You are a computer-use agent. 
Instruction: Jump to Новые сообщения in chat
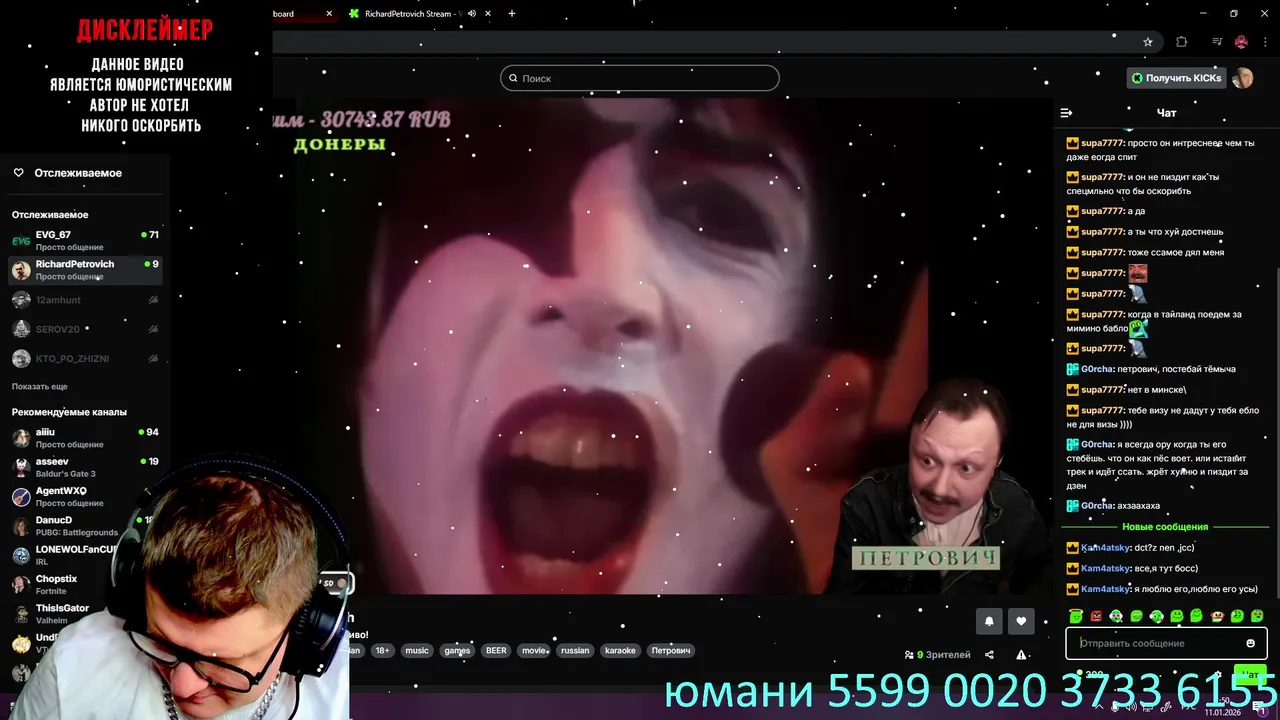click(x=1165, y=527)
